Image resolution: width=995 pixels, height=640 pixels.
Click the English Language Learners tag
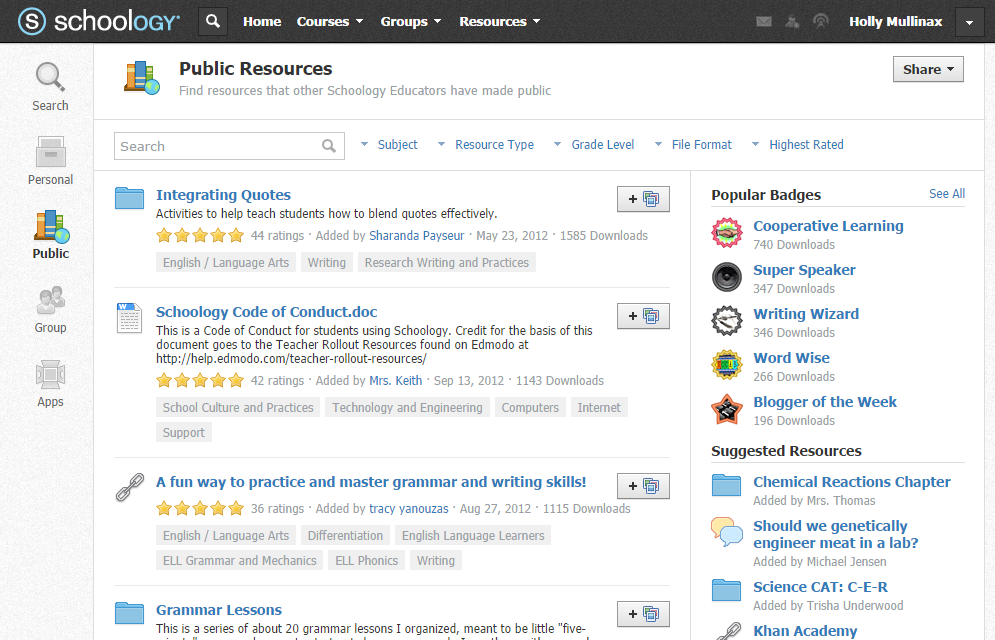pos(473,535)
